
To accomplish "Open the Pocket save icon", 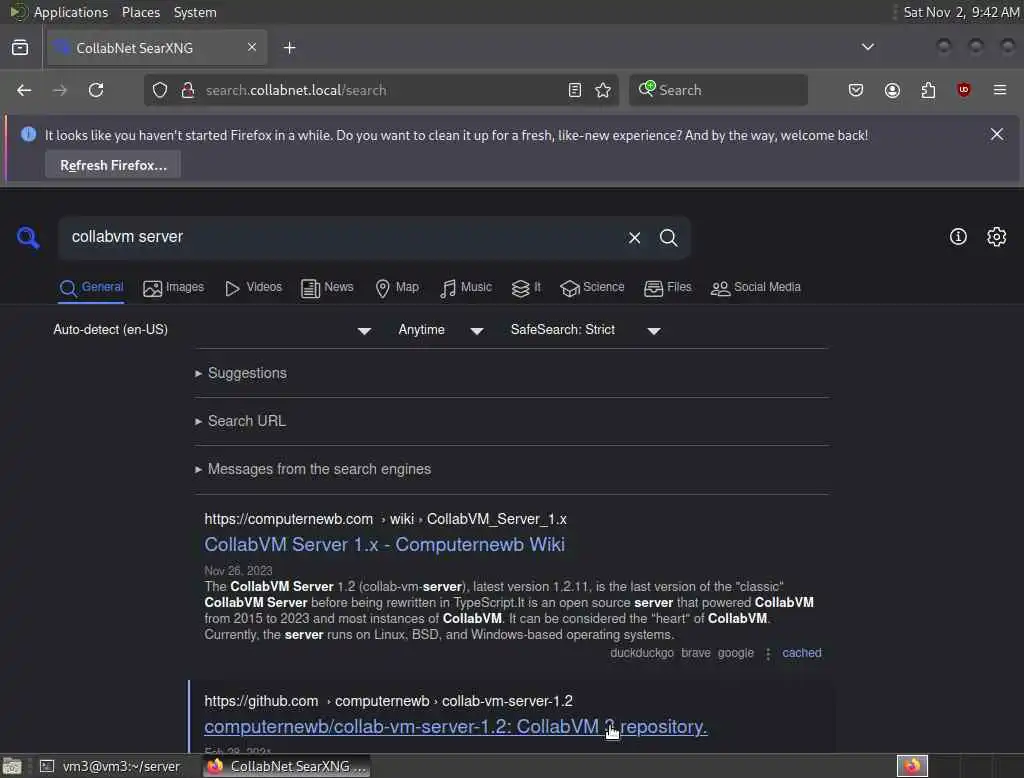I will (x=856, y=90).
